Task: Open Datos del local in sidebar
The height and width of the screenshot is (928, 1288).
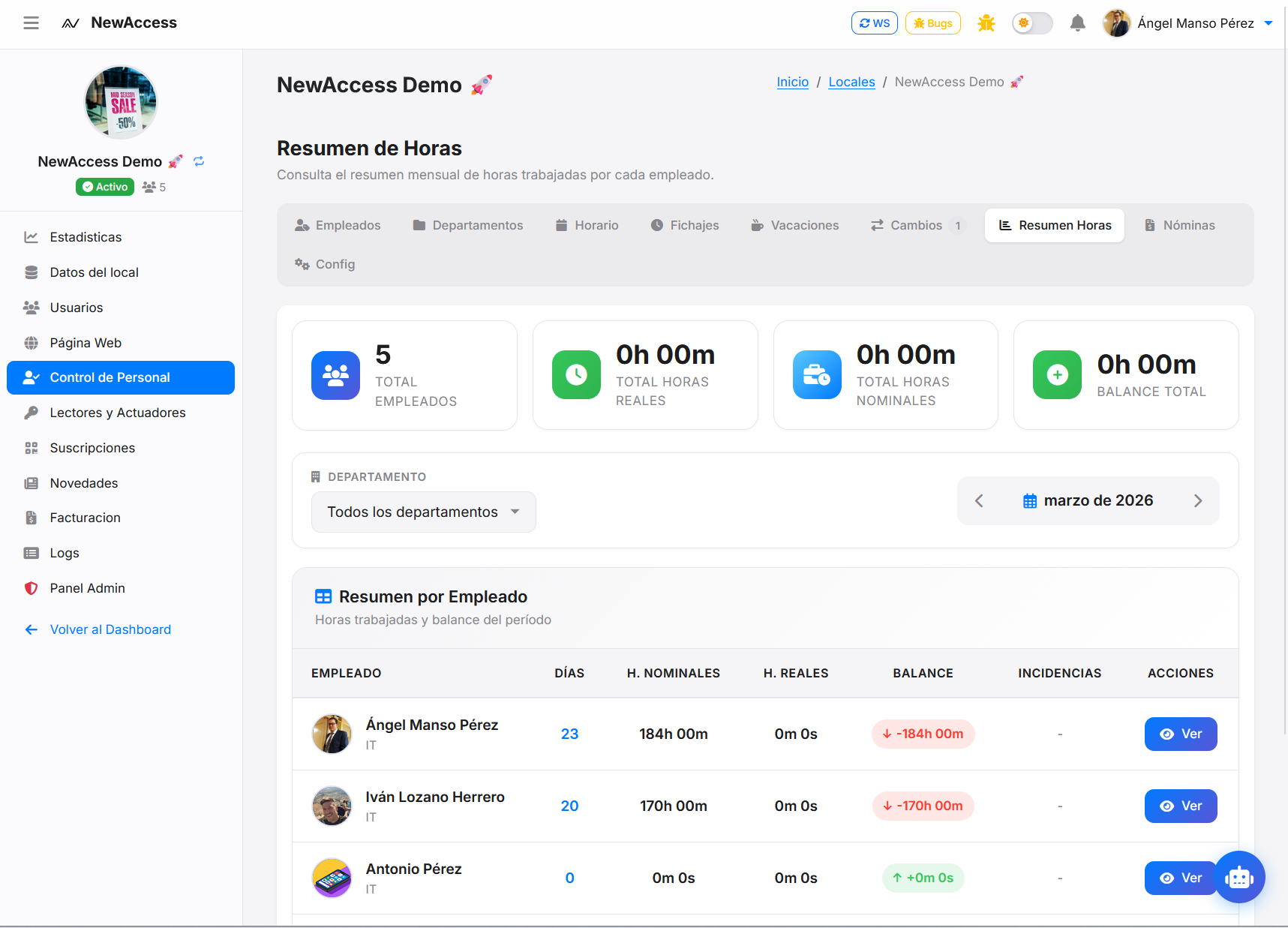Action: [x=121, y=273]
